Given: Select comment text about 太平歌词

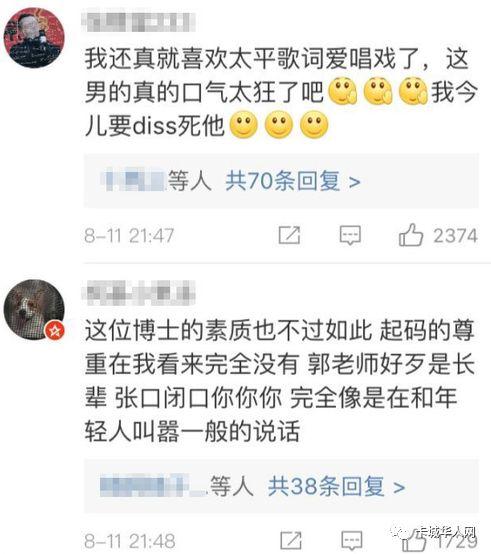Looking at the screenshot, I should 281,93.
